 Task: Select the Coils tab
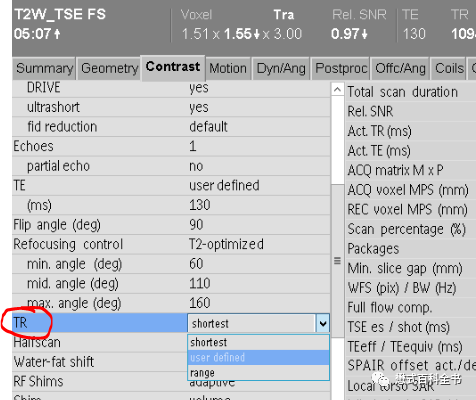tap(449, 68)
